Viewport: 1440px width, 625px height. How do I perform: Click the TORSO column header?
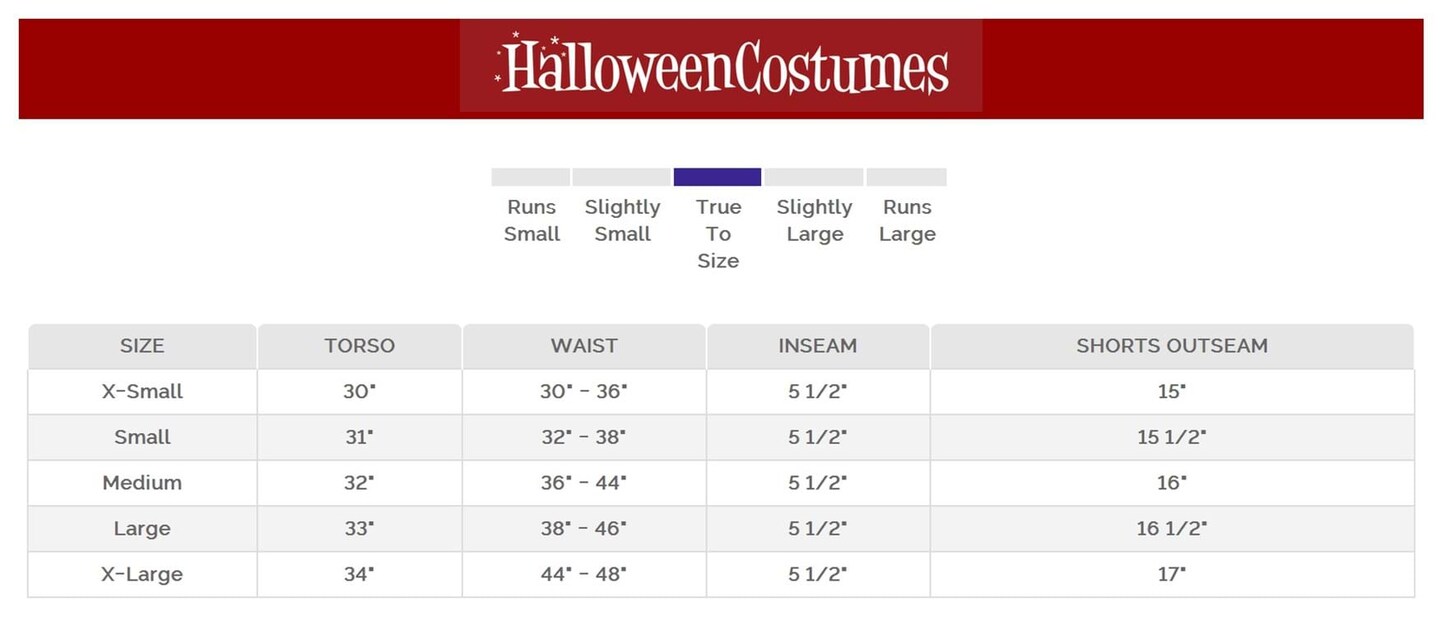(x=360, y=346)
